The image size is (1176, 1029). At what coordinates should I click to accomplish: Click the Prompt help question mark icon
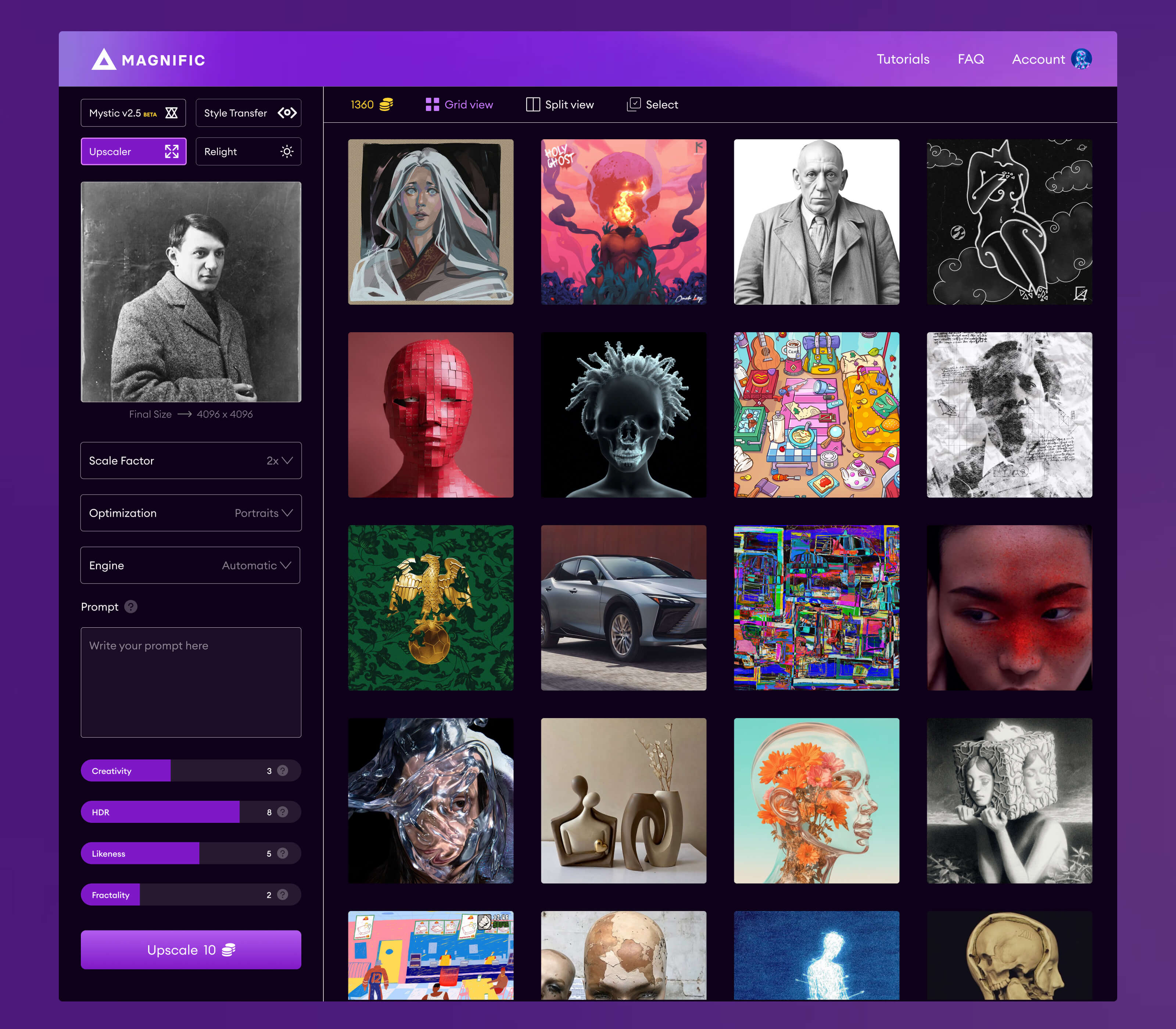131,607
